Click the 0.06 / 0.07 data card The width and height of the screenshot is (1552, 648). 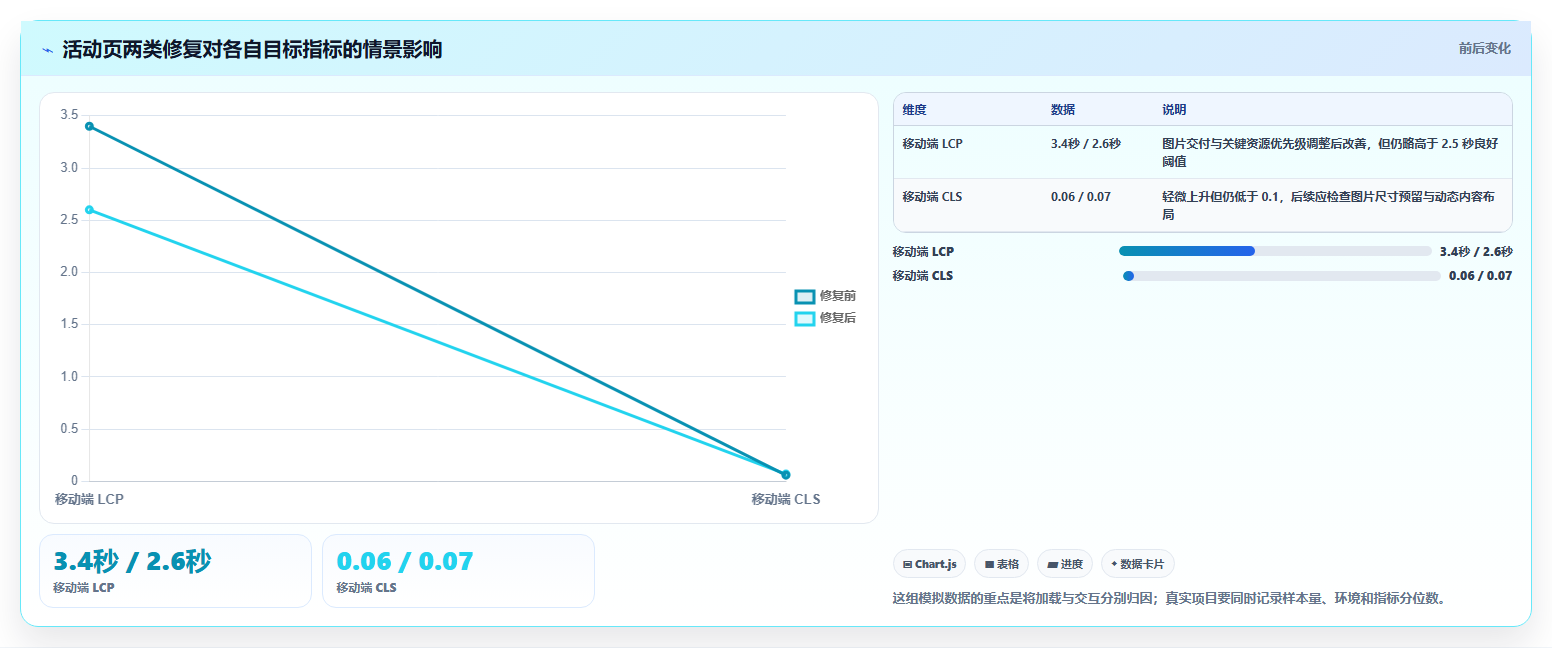458,571
